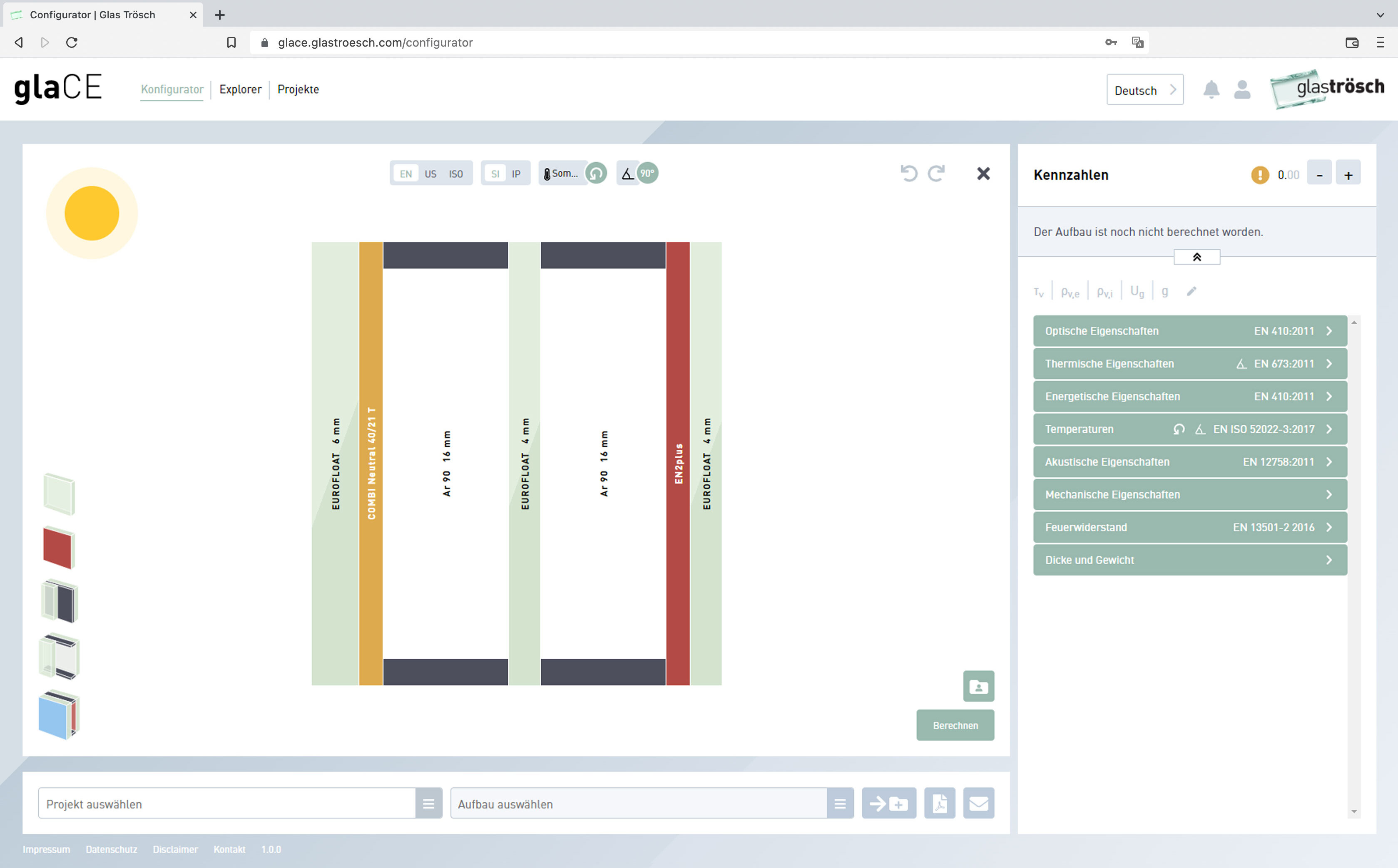This screenshot has width=1398, height=868.
Task: Click the save to project folder icon
Action: point(889,804)
